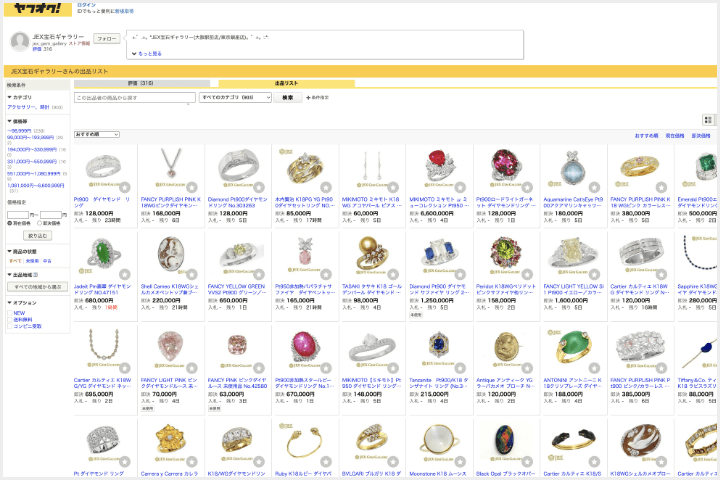Screen dimensions: 720x480
Task: Star the MIKIMOTO 6,600,000円 ruby ring
Action: [x=460, y=187]
